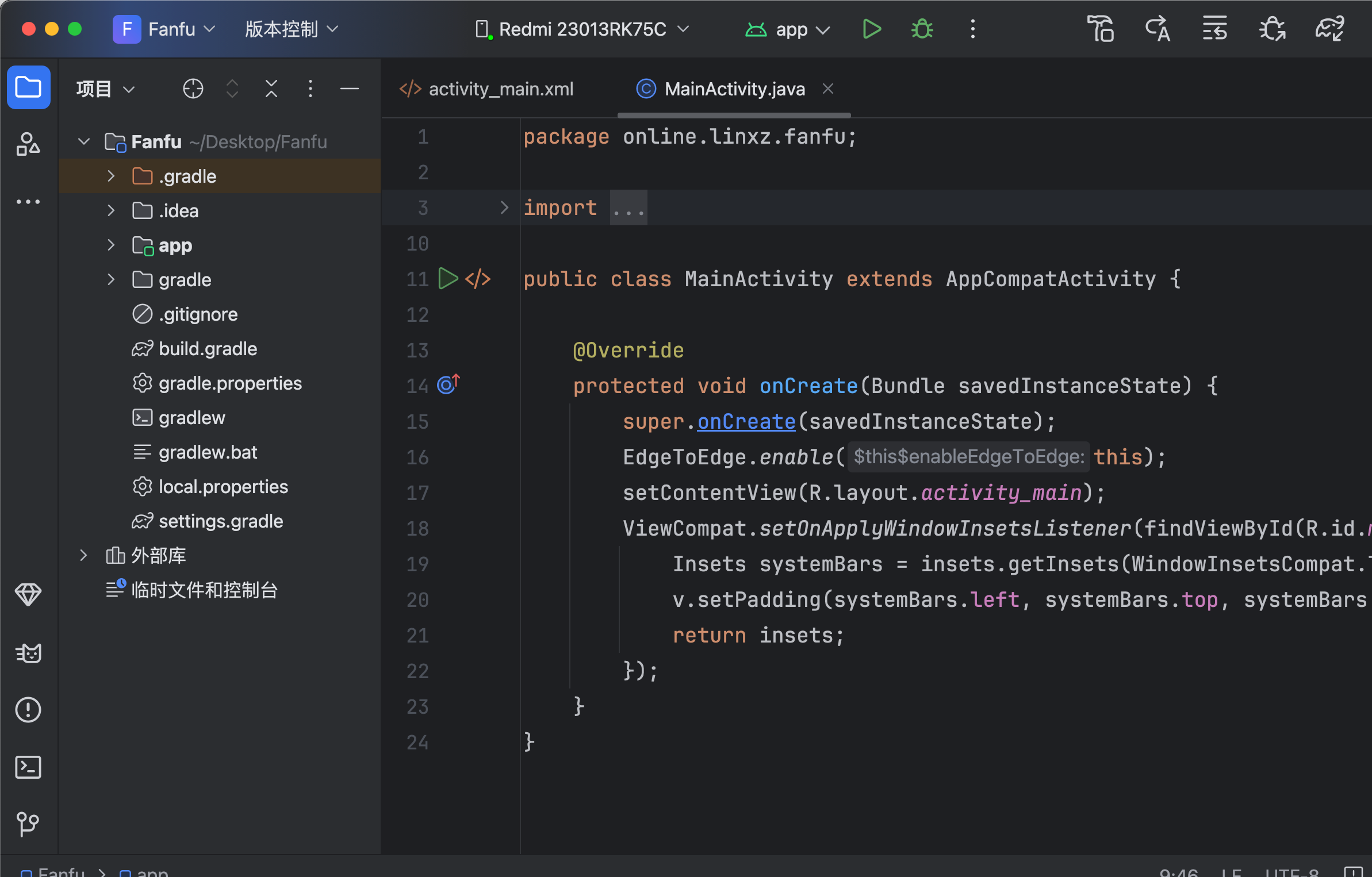Expand the app module folder
This screenshot has width=1372, height=877.
click(x=111, y=245)
